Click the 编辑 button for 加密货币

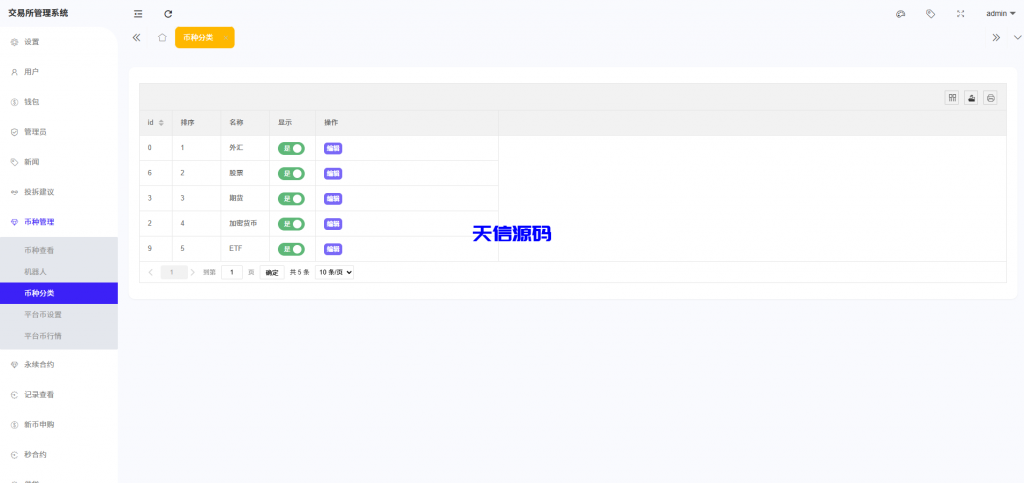(333, 224)
